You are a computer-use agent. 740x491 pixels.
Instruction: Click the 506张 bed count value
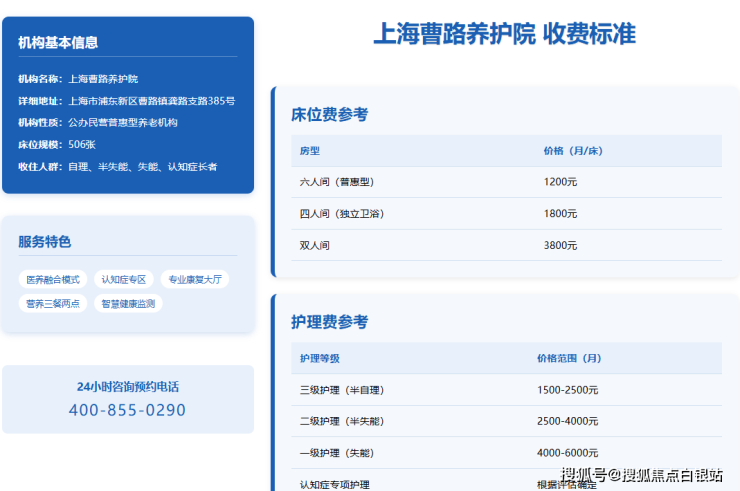(82, 144)
